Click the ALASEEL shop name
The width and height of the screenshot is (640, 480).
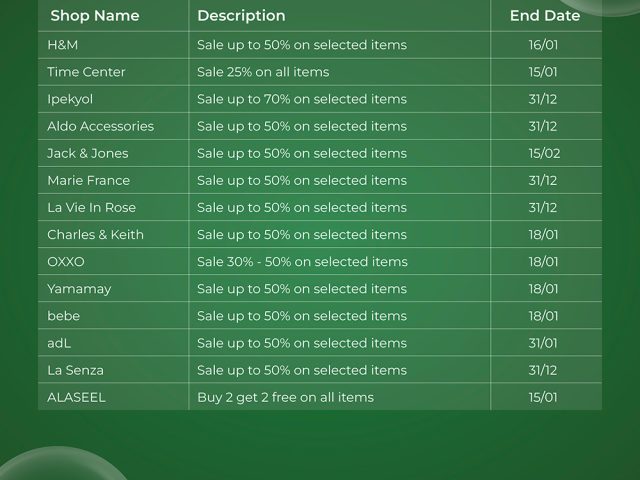[76, 396]
